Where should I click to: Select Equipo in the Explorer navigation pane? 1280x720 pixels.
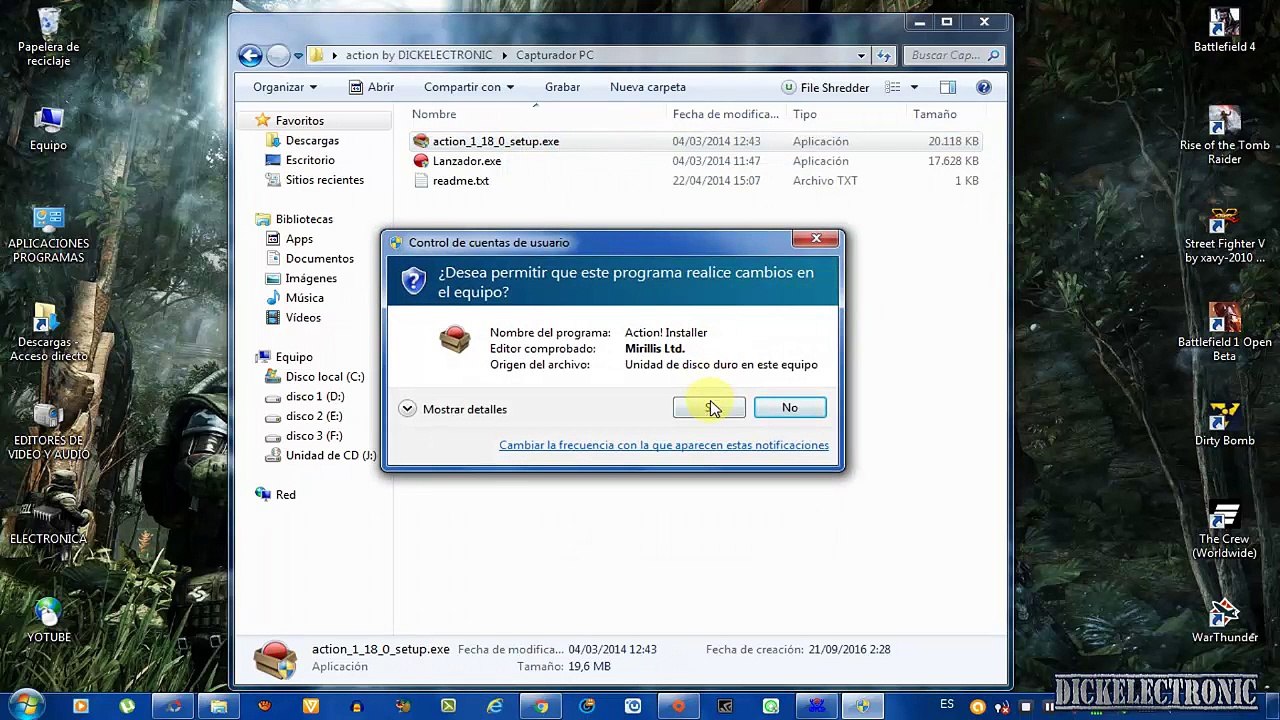point(294,357)
